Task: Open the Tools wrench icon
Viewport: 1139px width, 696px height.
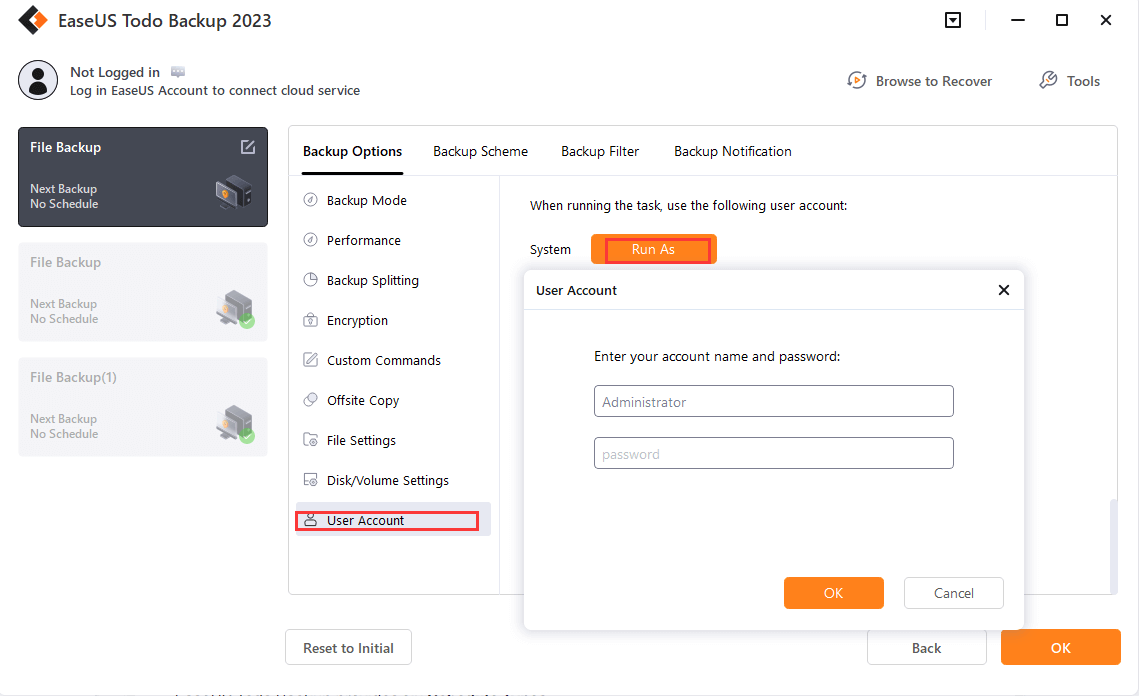Action: (1048, 80)
